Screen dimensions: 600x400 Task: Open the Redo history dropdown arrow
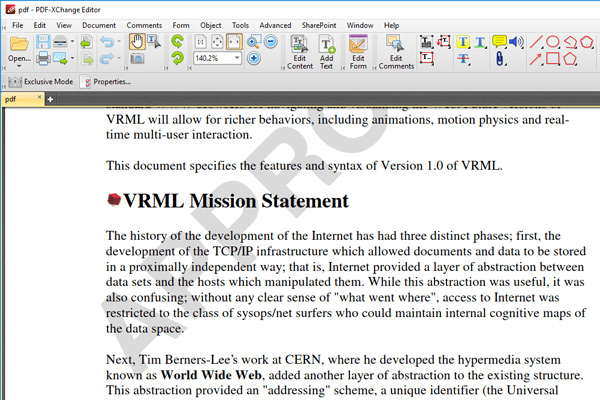pos(119,58)
